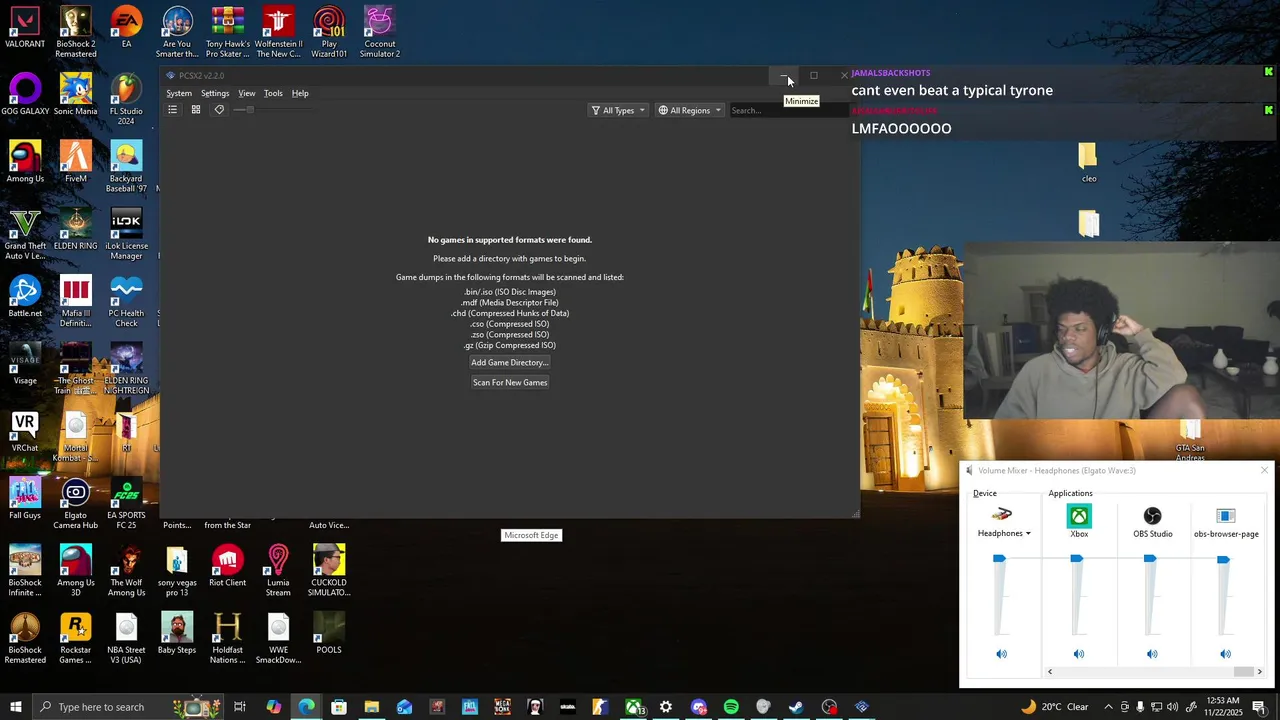Open the notification center on taskbar

coord(1259,707)
